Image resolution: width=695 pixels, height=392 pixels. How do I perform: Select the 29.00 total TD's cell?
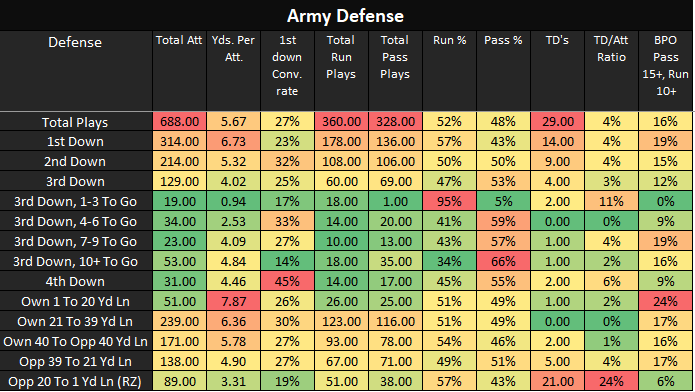tap(558, 122)
